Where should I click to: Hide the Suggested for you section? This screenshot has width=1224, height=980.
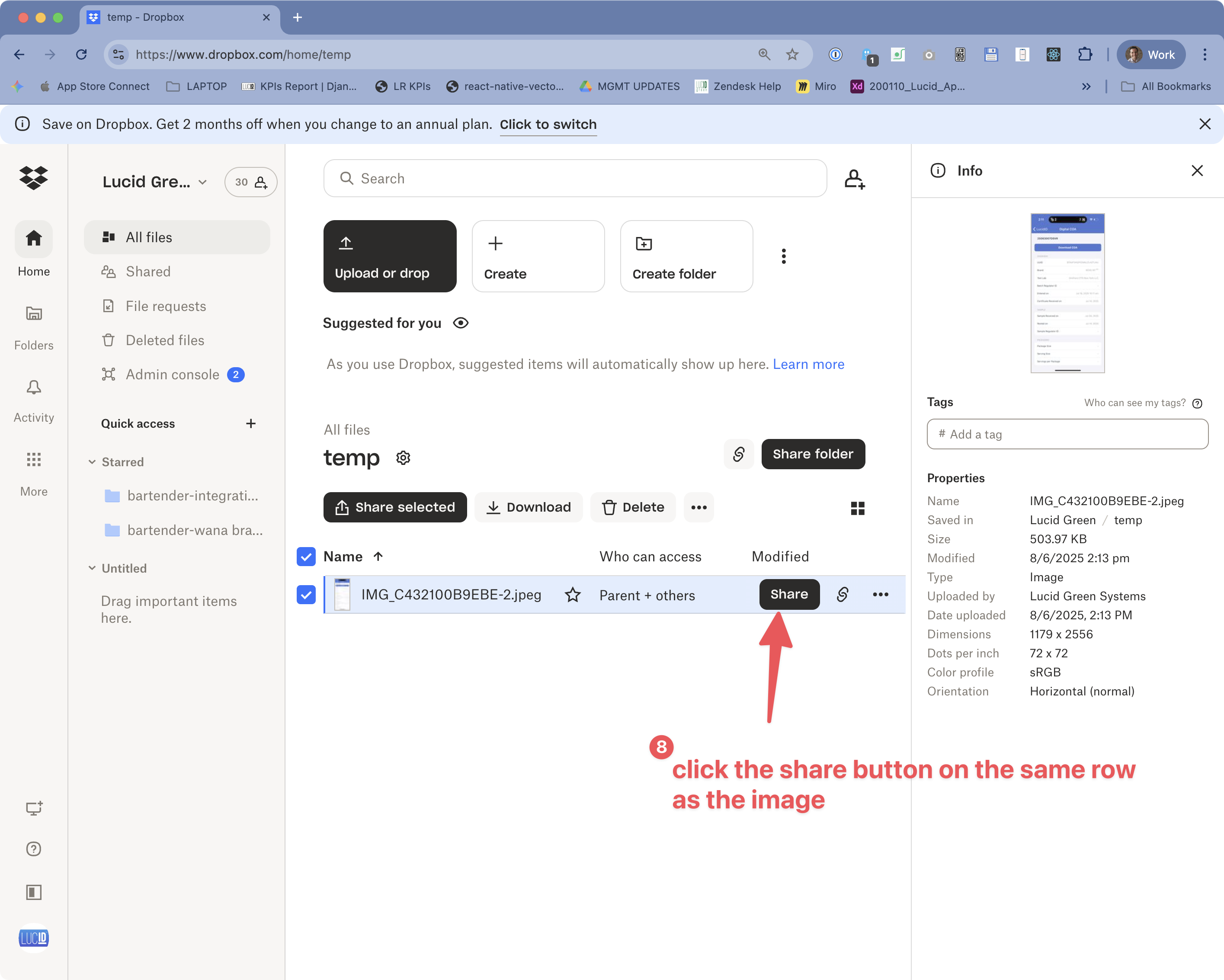(461, 323)
